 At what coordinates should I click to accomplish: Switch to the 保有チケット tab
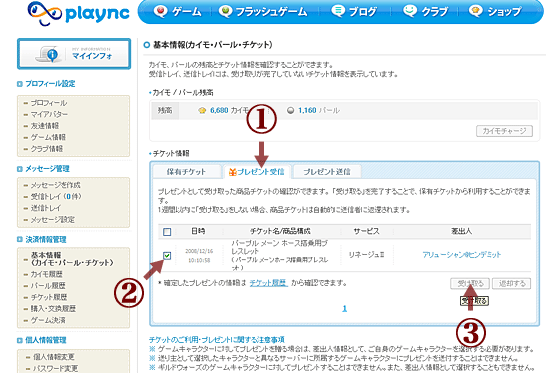click(x=186, y=172)
